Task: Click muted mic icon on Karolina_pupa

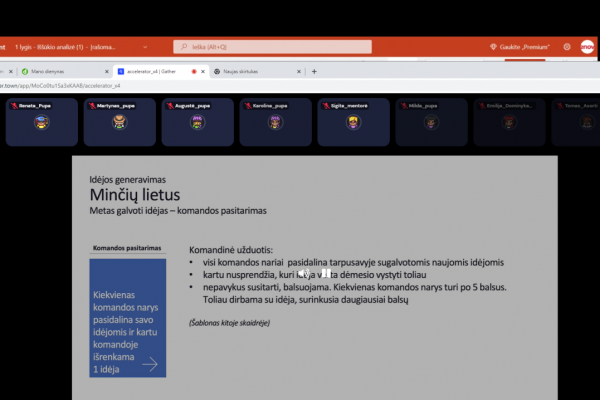Action: [248, 106]
